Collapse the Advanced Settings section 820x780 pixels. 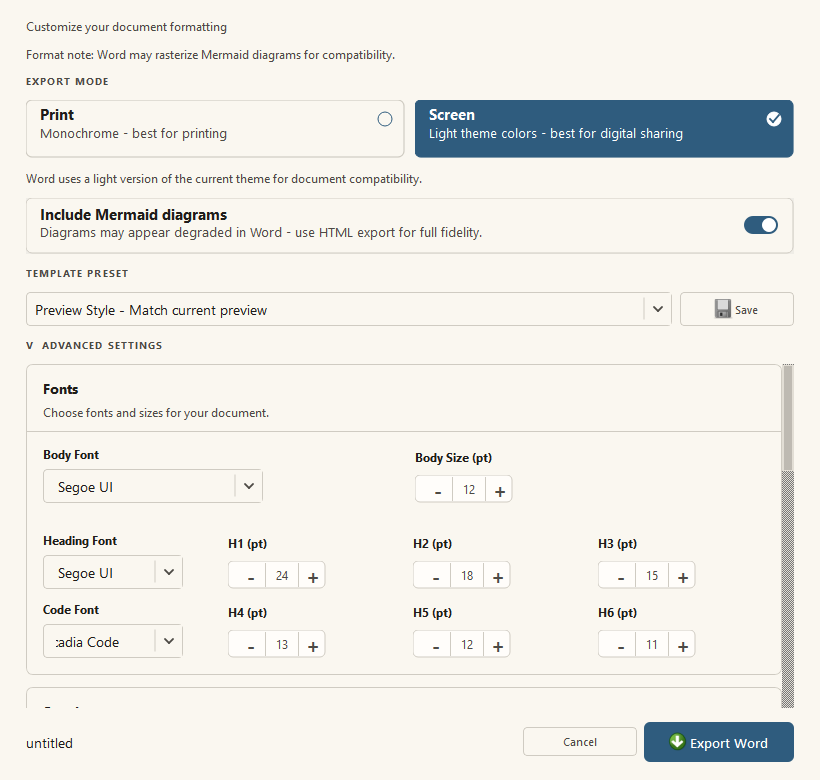point(94,346)
